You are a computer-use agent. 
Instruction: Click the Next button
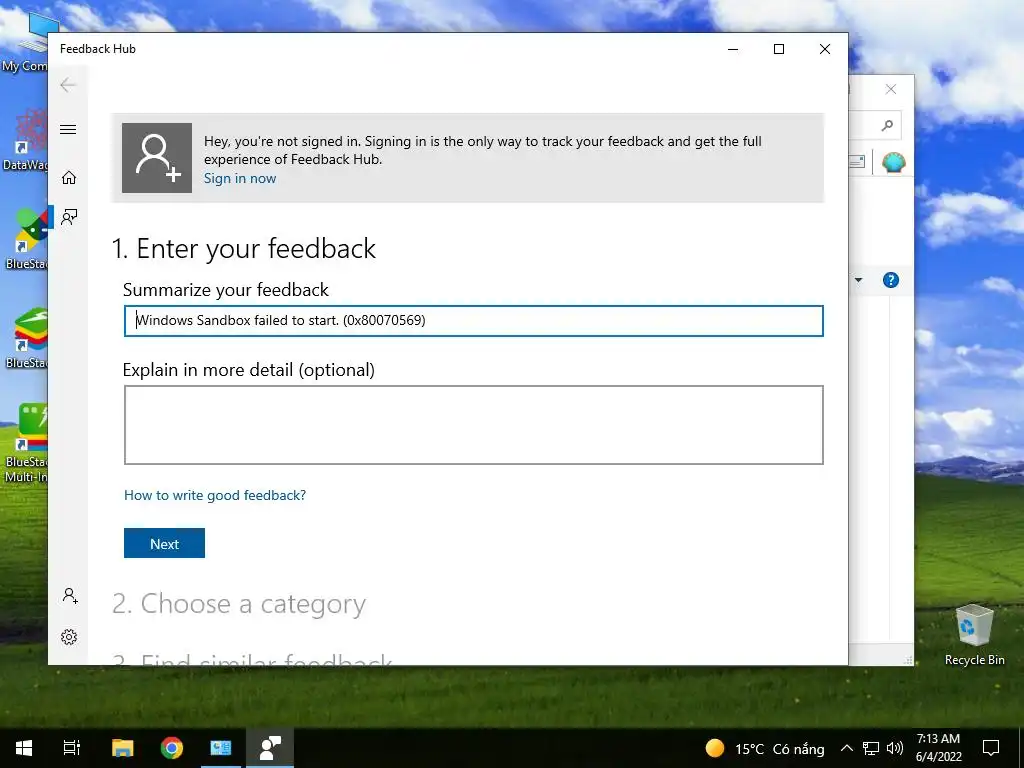pos(165,543)
